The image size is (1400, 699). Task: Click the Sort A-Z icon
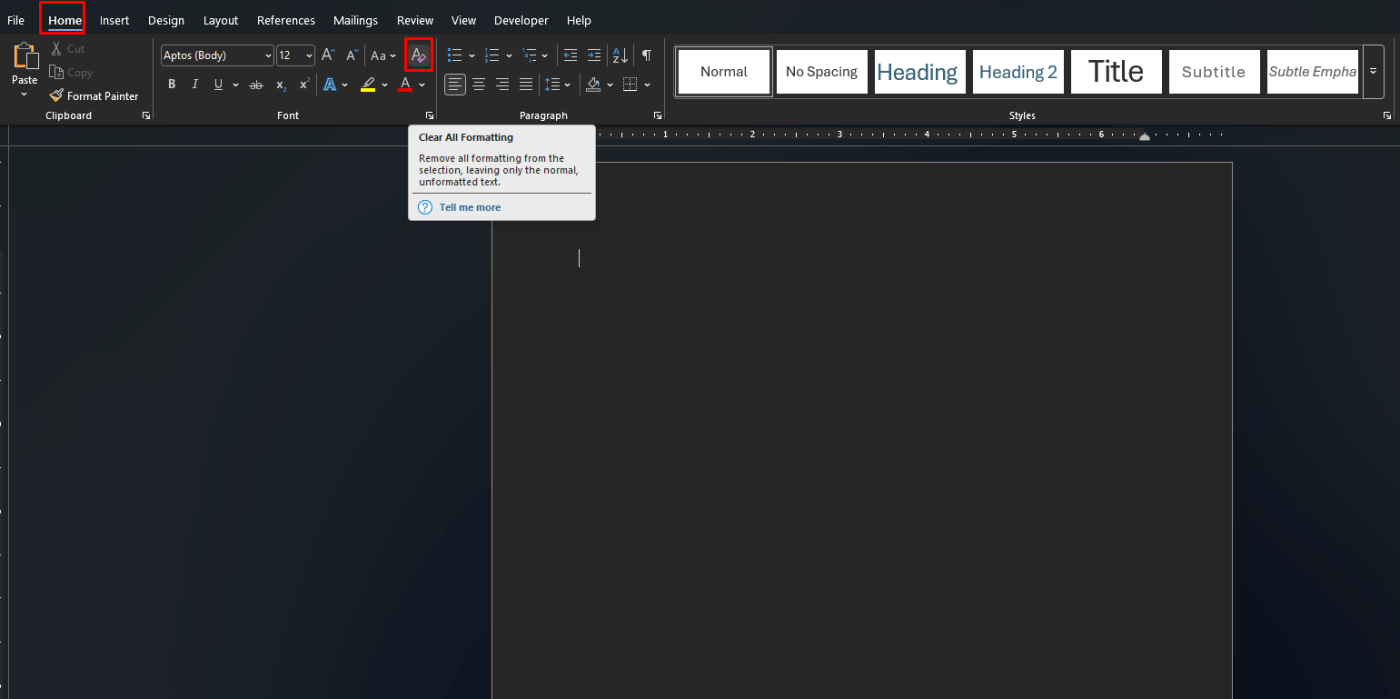pyautogui.click(x=620, y=55)
